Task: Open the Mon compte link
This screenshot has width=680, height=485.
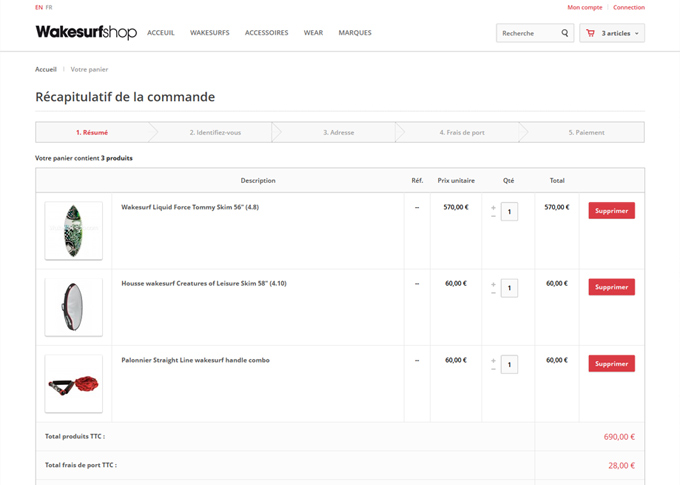Action: point(585,7)
